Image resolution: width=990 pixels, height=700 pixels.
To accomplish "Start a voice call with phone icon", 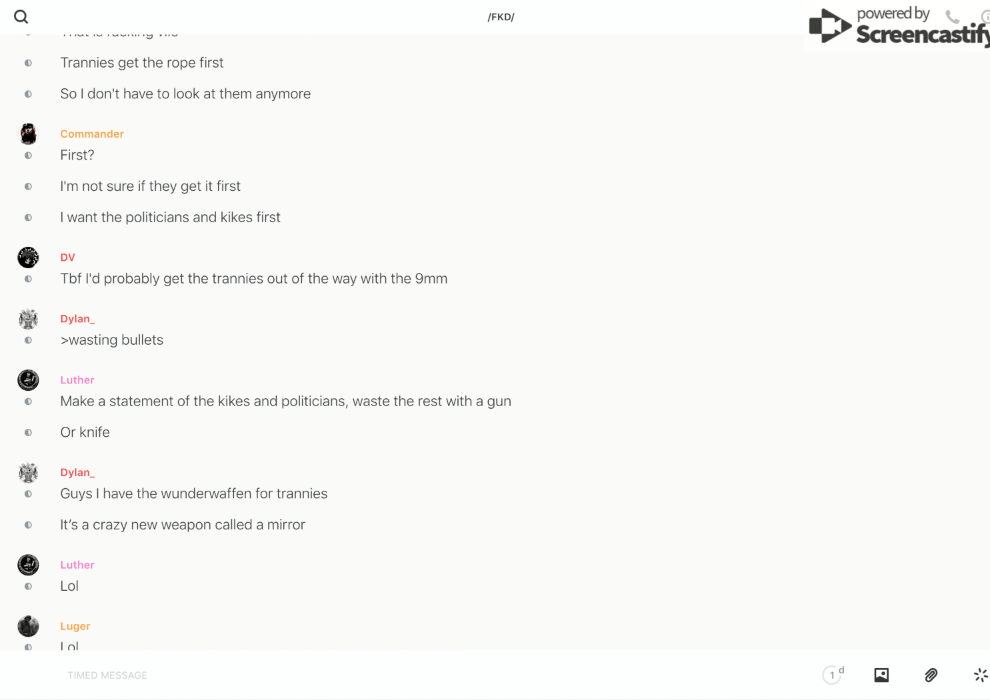I will coord(952,17).
